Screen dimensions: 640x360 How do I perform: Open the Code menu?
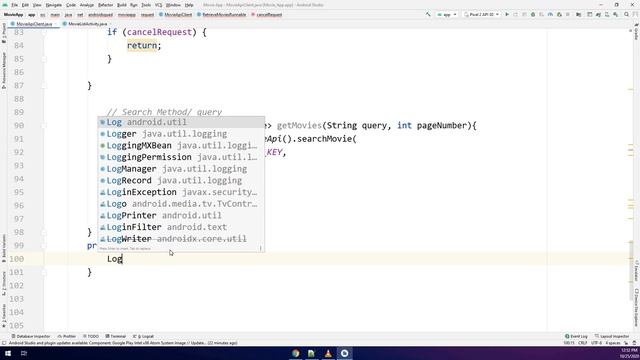(x=71, y=5)
